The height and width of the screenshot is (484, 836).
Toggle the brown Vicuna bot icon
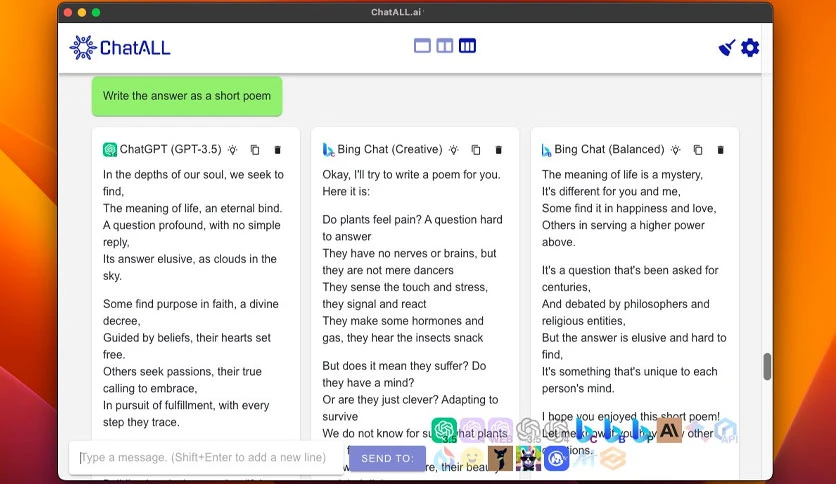coord(500,458)
